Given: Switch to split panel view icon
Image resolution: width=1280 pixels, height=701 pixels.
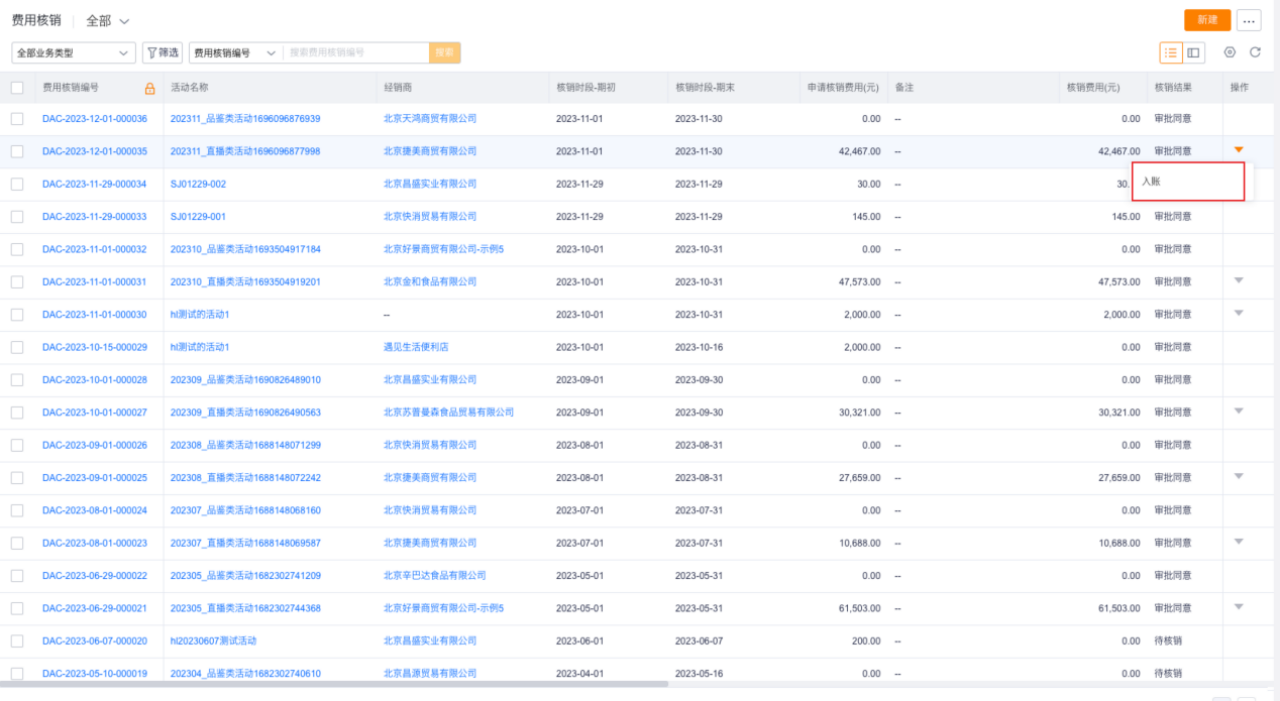Looking at the screenshot, I should click(1194, 52).
